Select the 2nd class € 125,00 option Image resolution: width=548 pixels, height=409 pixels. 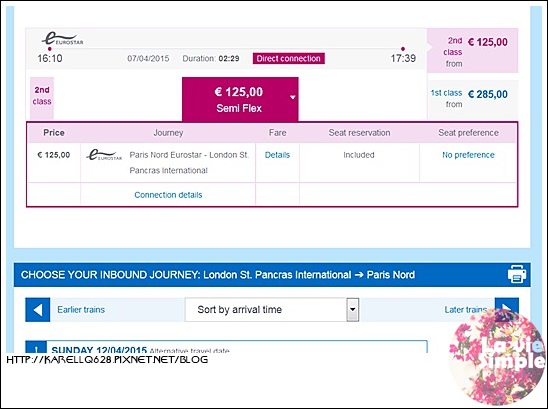(472, 51)
